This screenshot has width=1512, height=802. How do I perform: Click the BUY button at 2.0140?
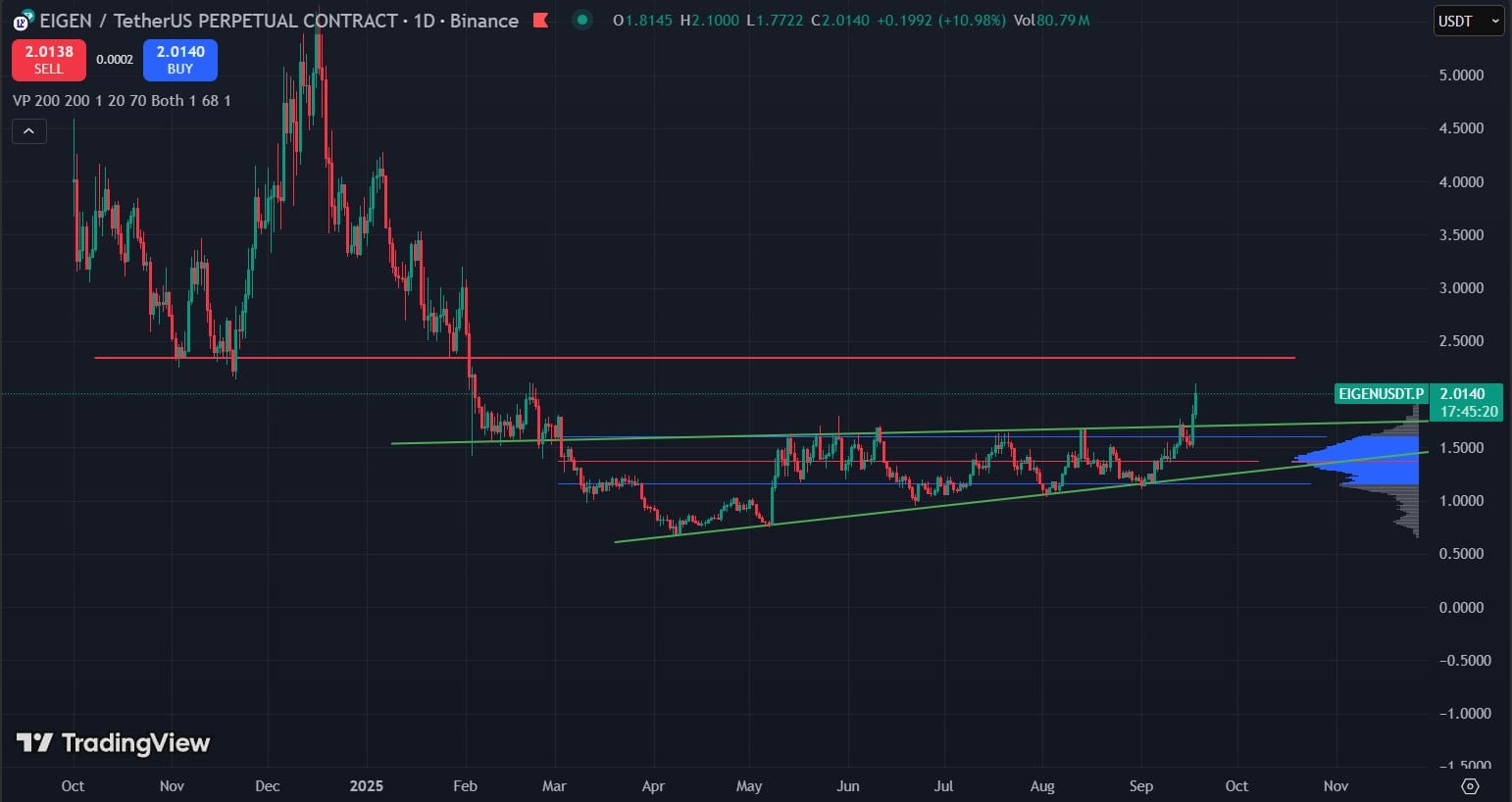pyautogui.click(x=179, y=60)
